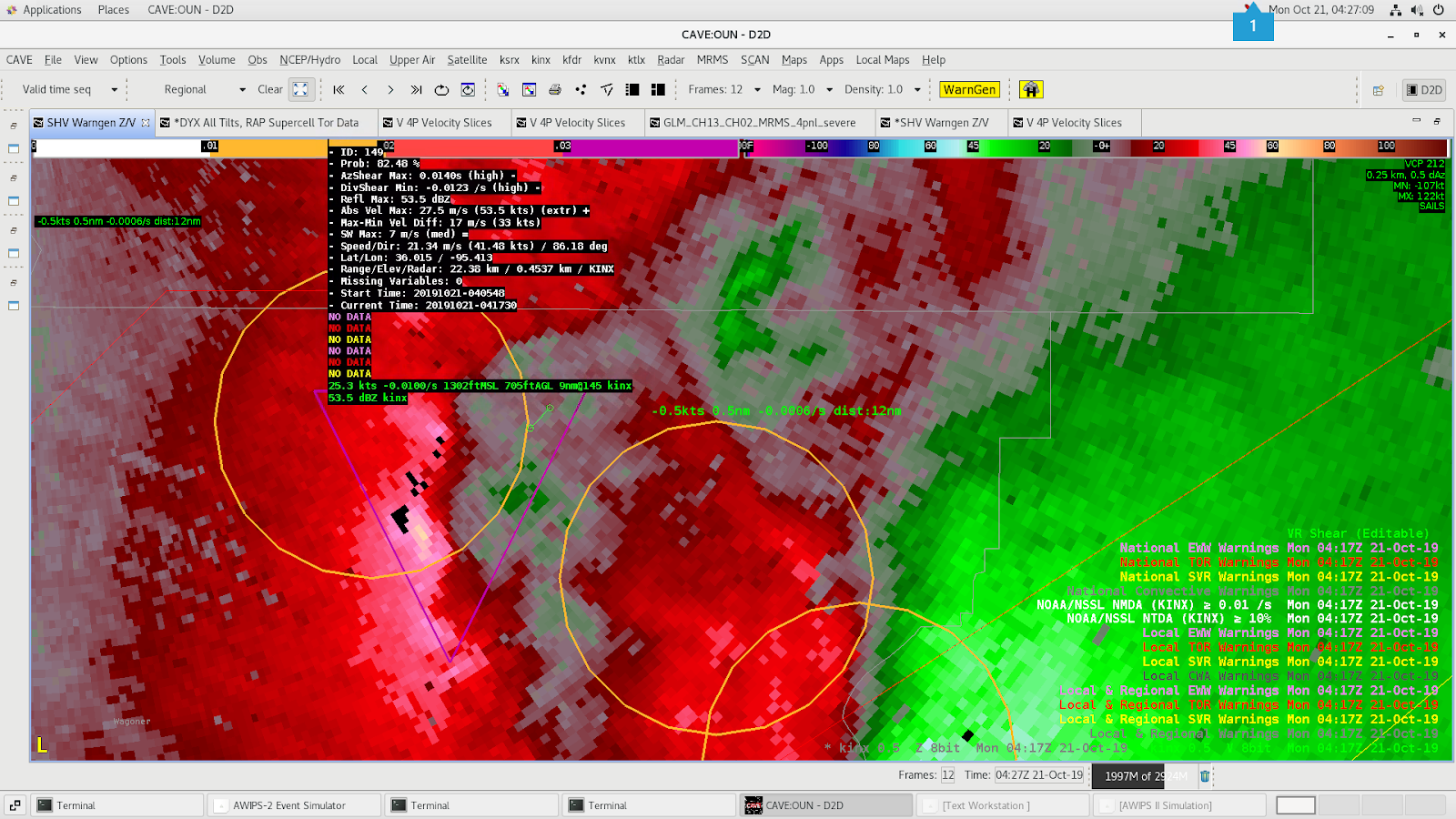Run garbage collection with trash icon
Viewport: 1456px width, 819px height.
[x=1205, y=776]
